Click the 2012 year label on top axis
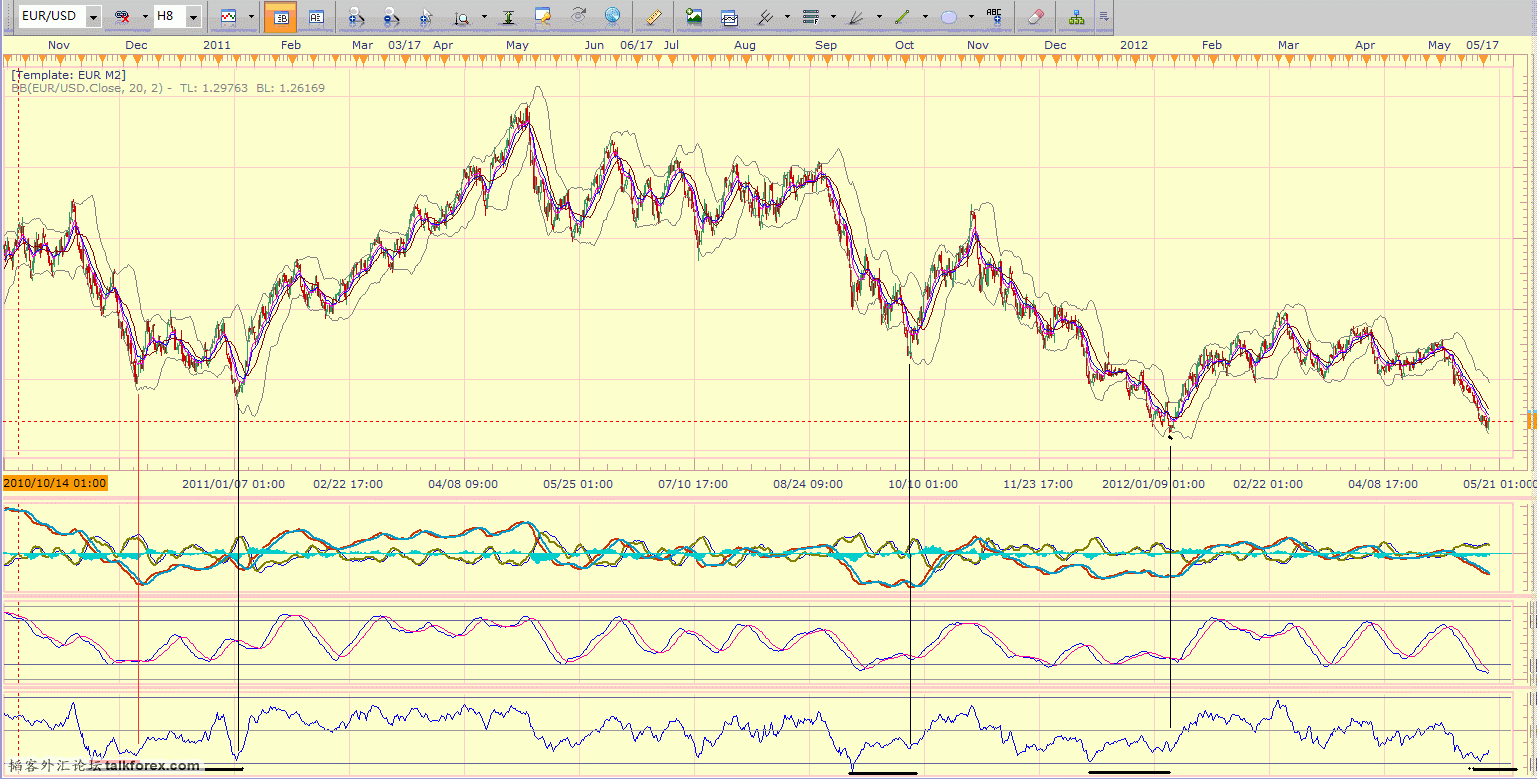Image resolution: width=1537 pixels, height=779 pixels. click(1134, 45)
